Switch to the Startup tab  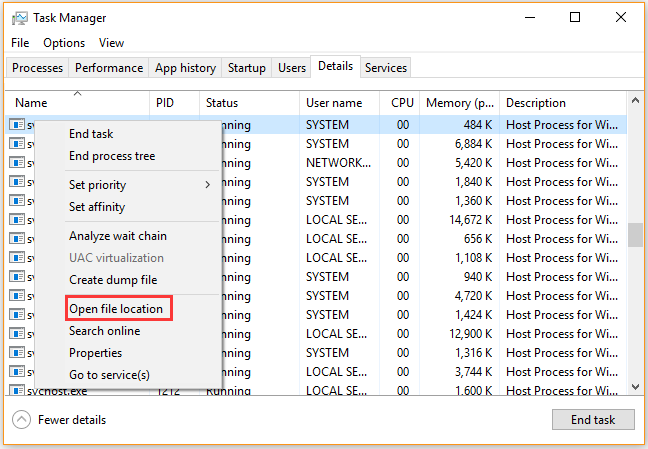(x=247, y=68)
